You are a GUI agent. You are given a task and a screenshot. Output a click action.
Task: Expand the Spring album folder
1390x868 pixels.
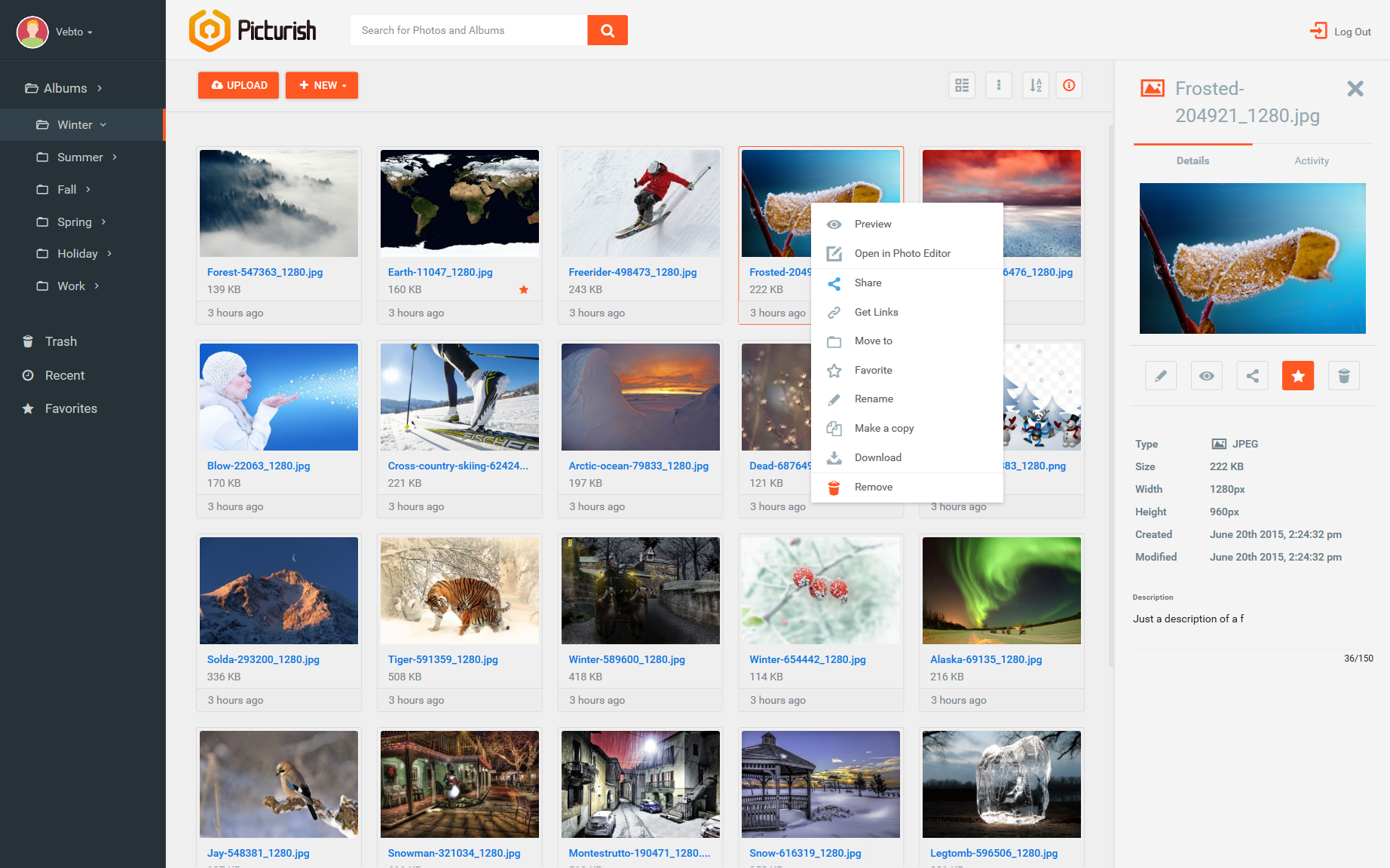pyautogui.click(x=103, y=222)
